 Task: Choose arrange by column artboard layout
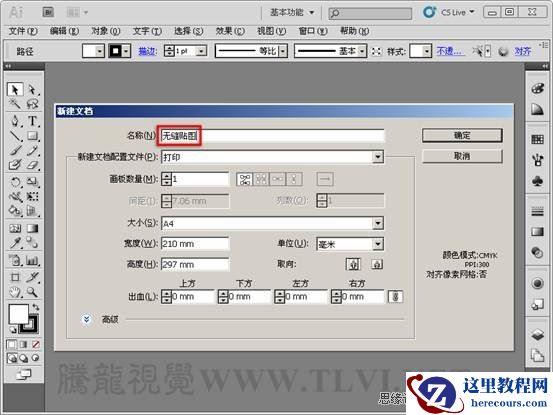coord(293,179)
